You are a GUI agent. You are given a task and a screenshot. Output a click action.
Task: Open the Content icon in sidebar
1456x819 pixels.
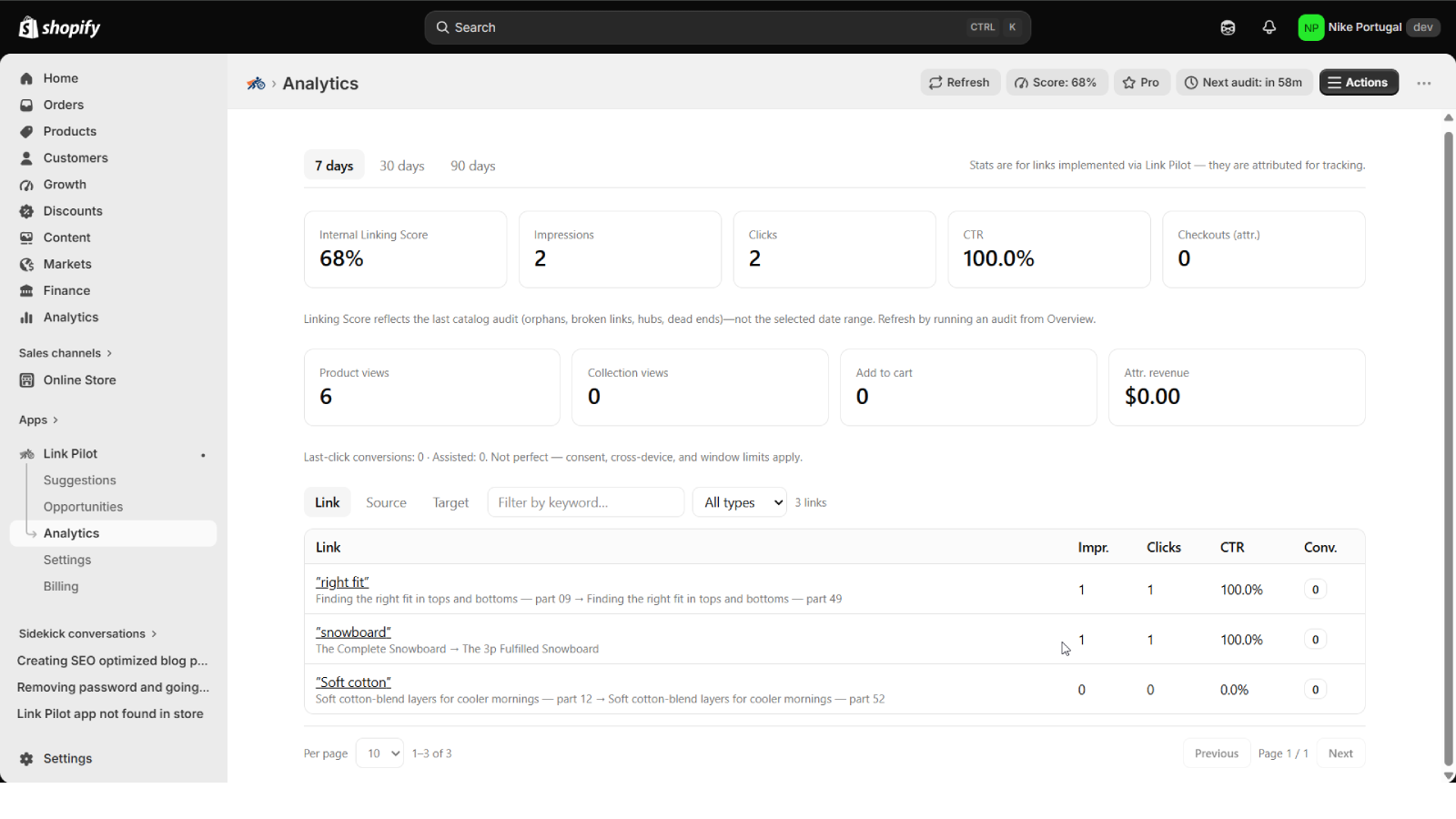[26, 238]
